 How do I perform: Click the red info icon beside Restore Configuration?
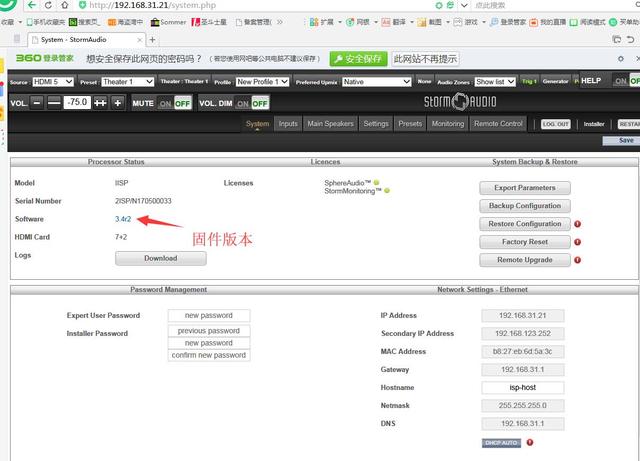point(578,224)
